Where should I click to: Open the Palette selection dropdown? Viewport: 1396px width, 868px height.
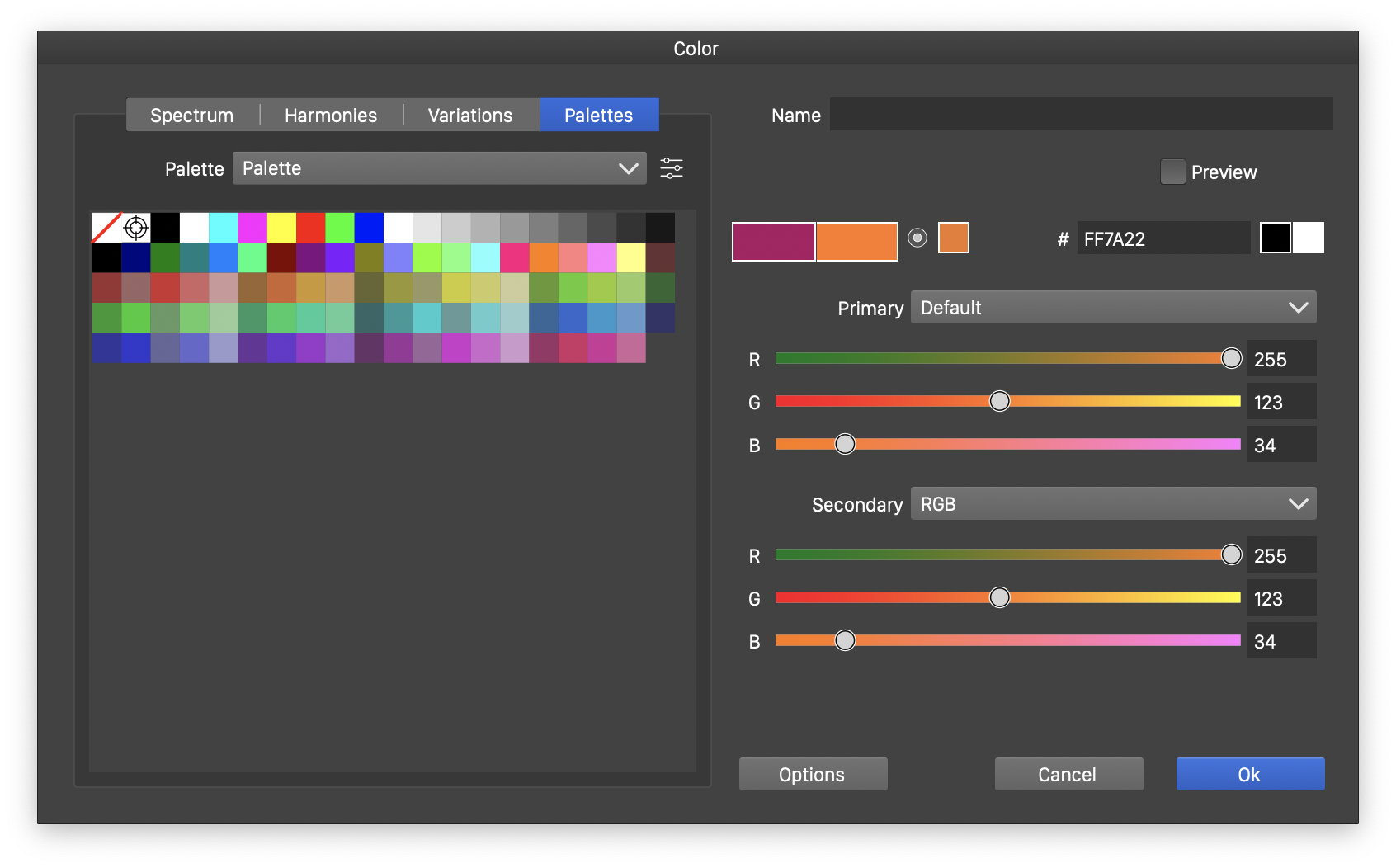pyautogui.click(x=439, y=168)
